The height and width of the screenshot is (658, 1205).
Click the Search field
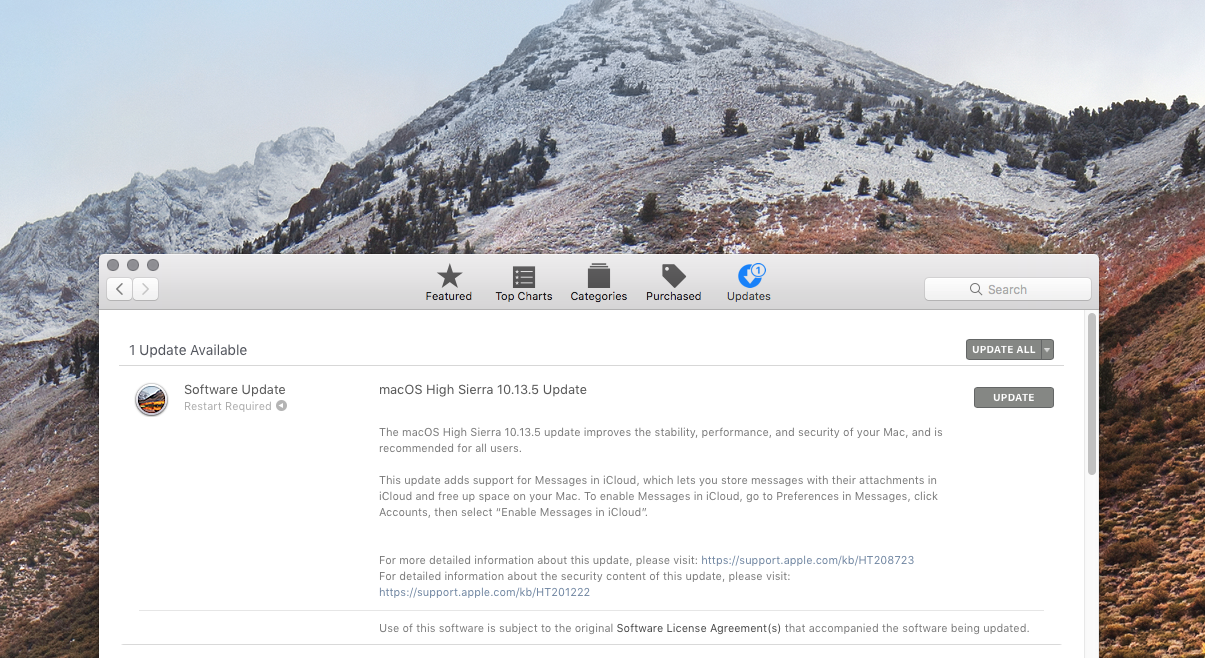1007,289
